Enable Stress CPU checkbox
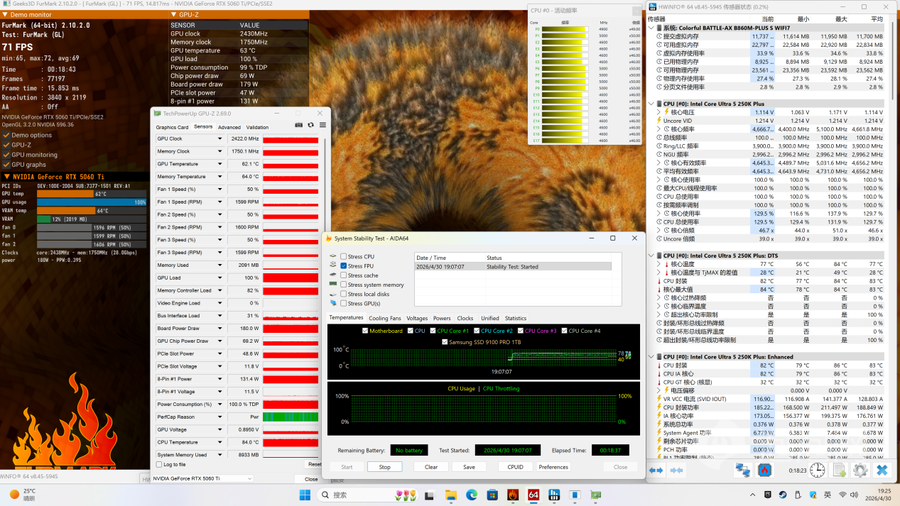Image resolution: width=900 pixels, height=506 pixels. 343,256
